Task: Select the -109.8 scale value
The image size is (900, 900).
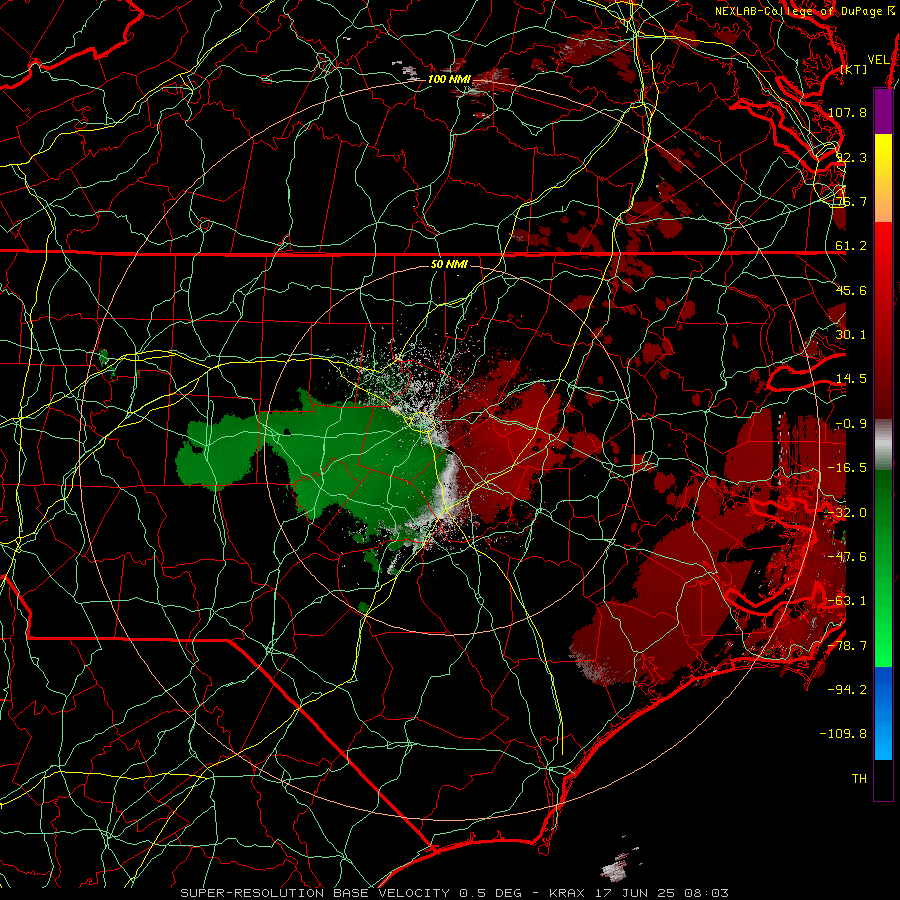Action: [x=843, y=734]
